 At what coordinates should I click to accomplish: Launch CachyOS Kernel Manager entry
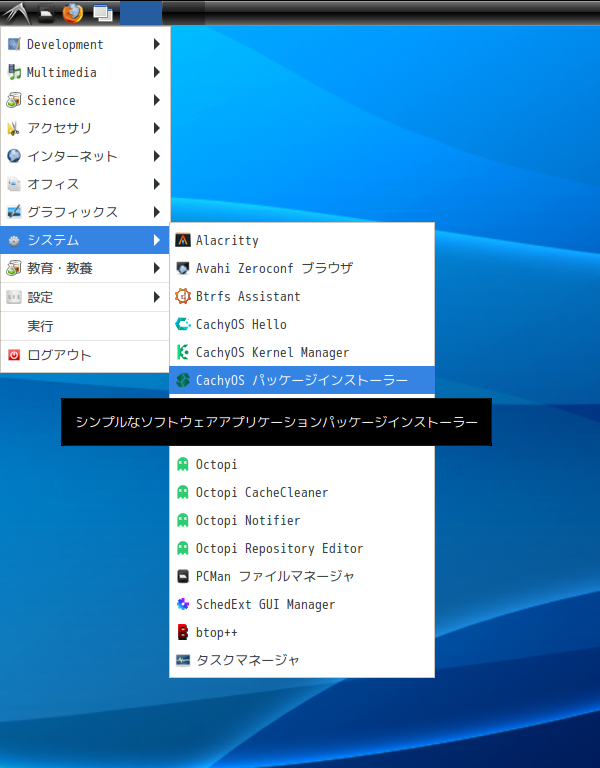point(302,352)
